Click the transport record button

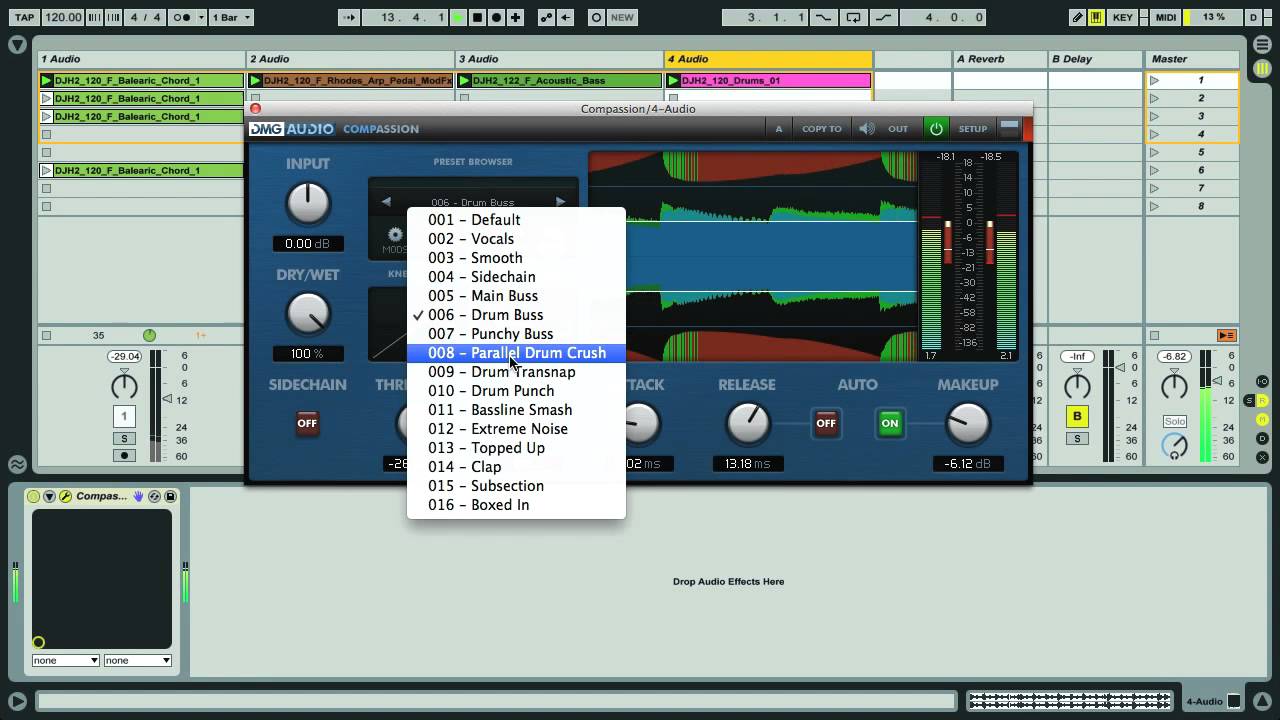click(x=496, y=17)
